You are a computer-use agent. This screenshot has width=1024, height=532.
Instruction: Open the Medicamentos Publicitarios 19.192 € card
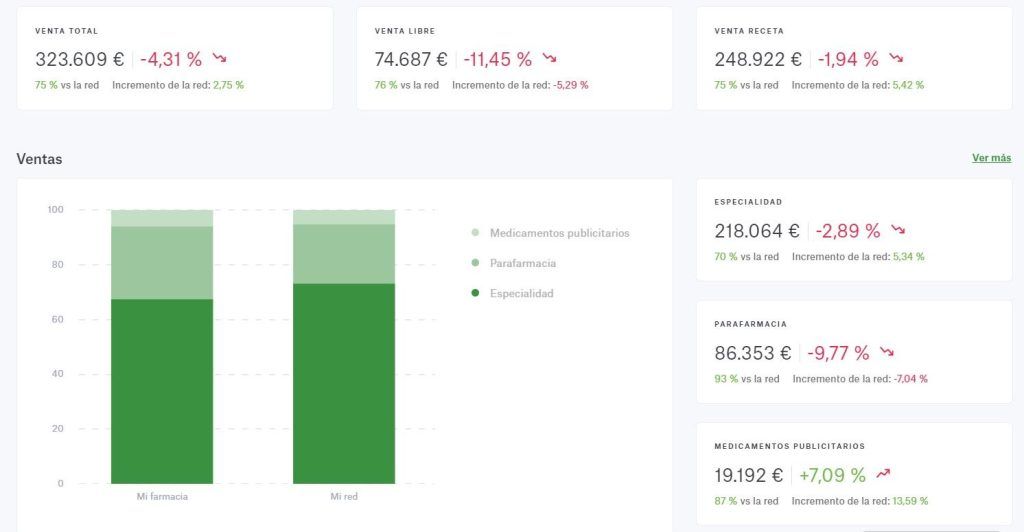[854, 475]
